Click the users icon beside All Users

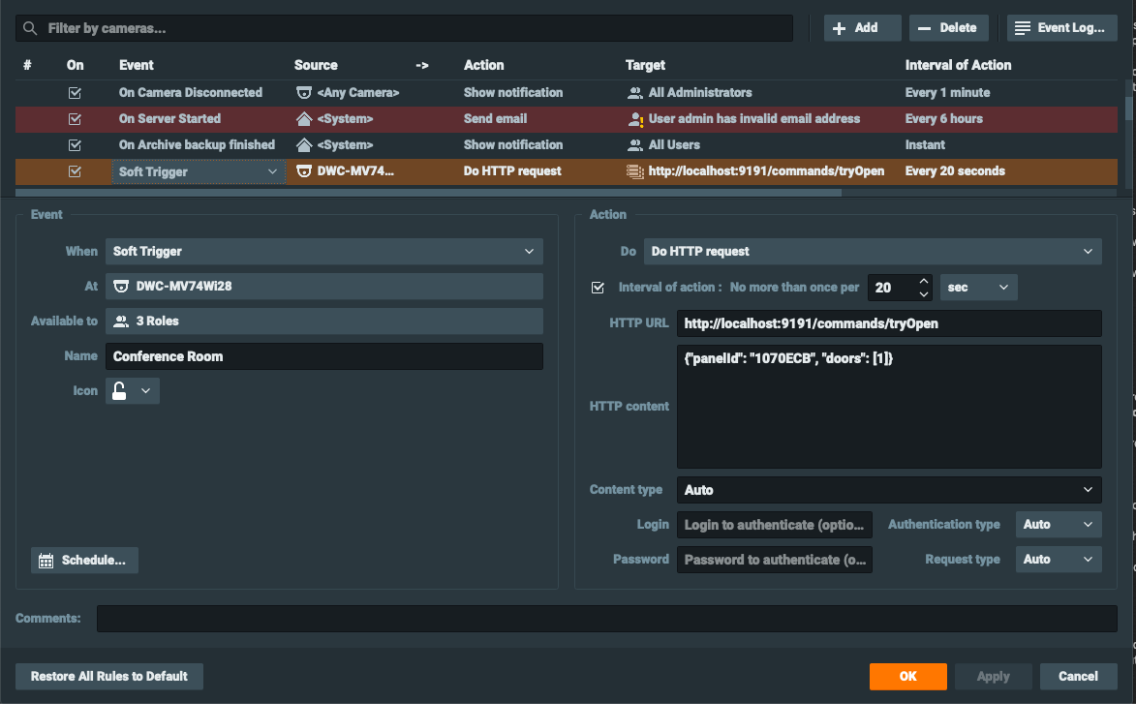pos(635,145)
